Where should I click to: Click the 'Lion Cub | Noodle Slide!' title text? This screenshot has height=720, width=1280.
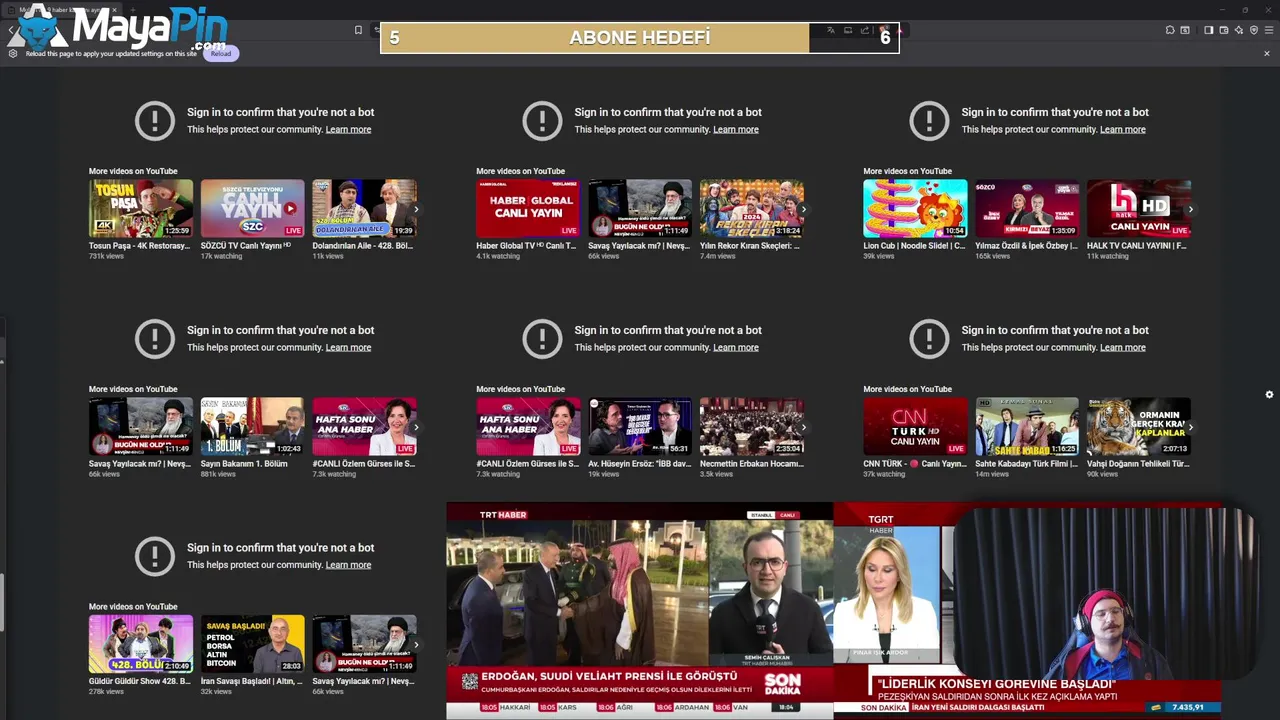coord(914,246)
